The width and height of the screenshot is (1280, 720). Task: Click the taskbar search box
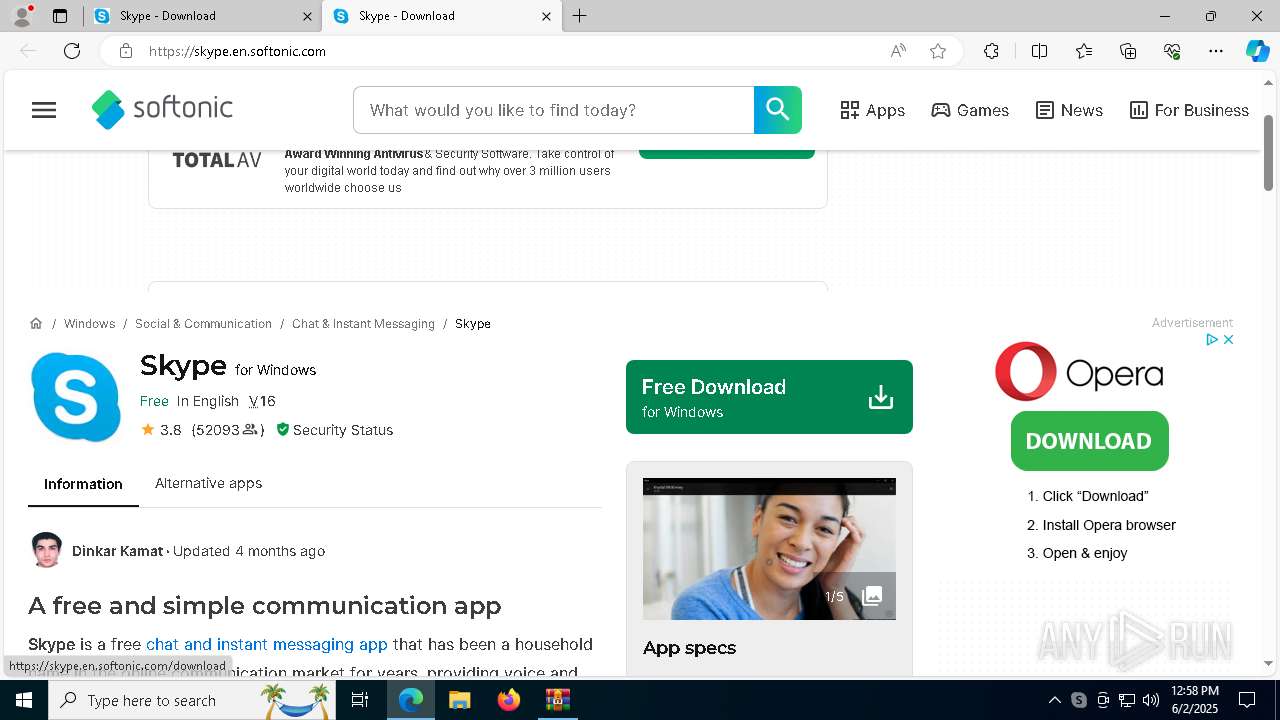pos(192,700)
